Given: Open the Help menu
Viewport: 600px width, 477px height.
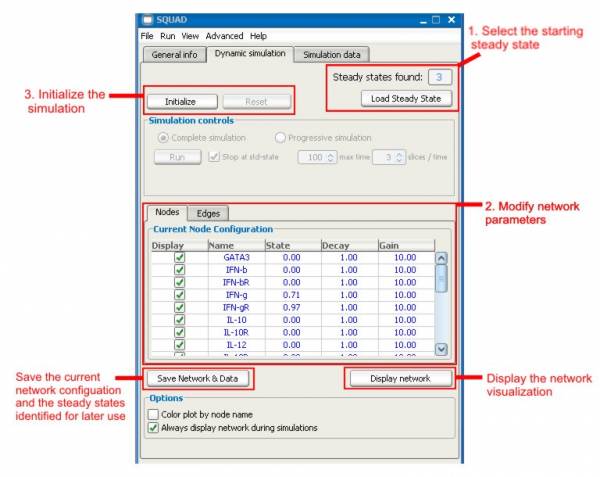Looking at the screenshot, I should tap(258, 36).
